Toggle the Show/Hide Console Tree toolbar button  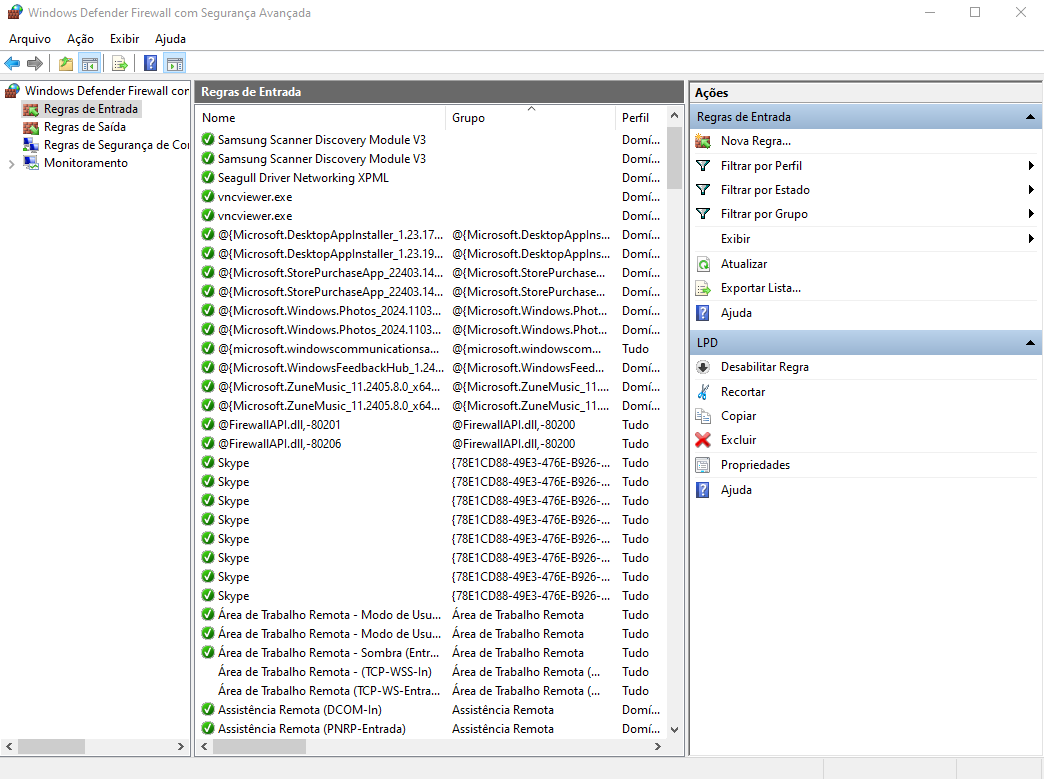[90, 64]
